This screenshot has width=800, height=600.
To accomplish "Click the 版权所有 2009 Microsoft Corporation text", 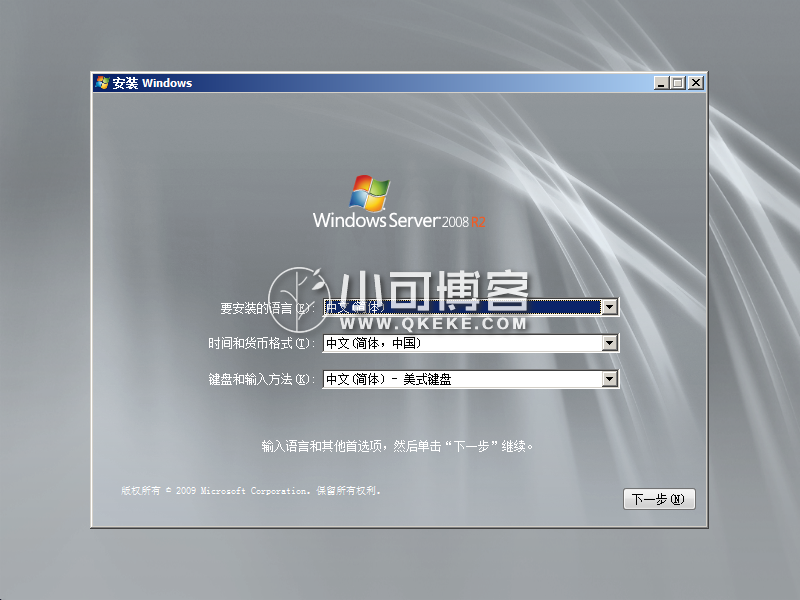I will pyautogui.click(x=251, y=491).
